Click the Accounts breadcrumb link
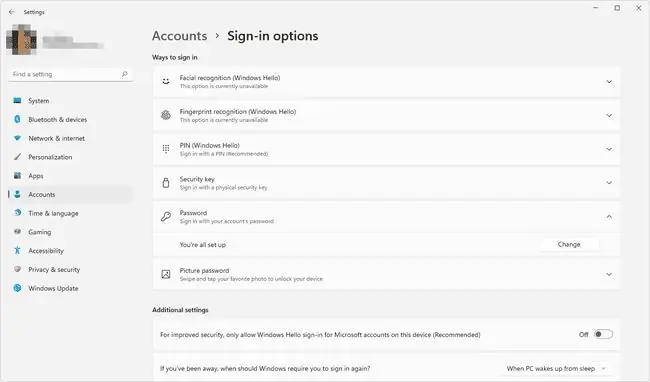This screenshot has width=650, height=382. click(179, 36)
